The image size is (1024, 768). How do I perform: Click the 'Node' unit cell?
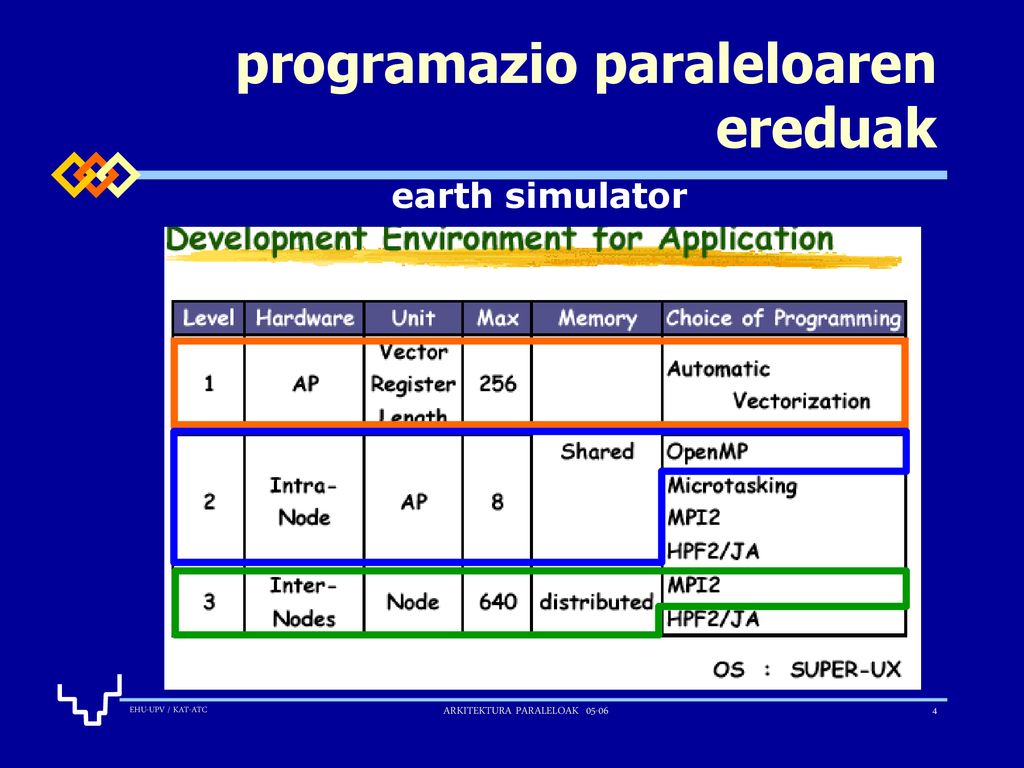click(x=413, y=601)
